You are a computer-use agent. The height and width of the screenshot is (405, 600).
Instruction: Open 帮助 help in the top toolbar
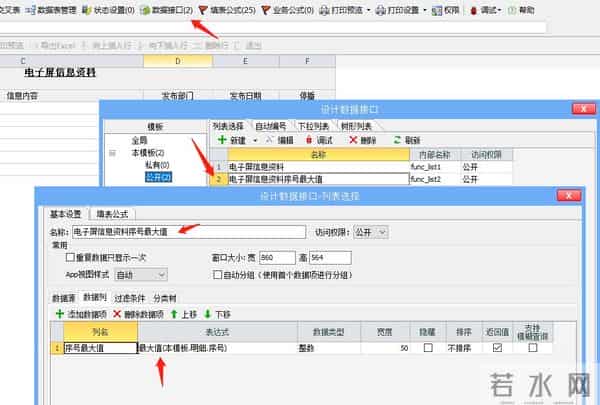coord(521,10)
